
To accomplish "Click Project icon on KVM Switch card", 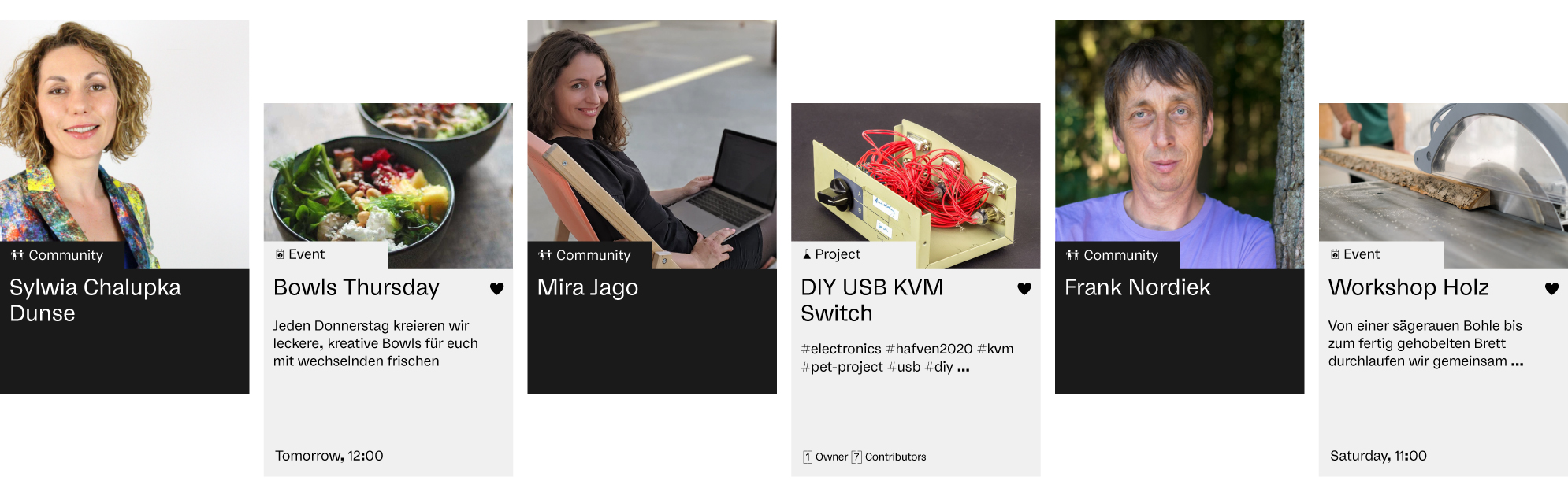I will pos(807,254).
